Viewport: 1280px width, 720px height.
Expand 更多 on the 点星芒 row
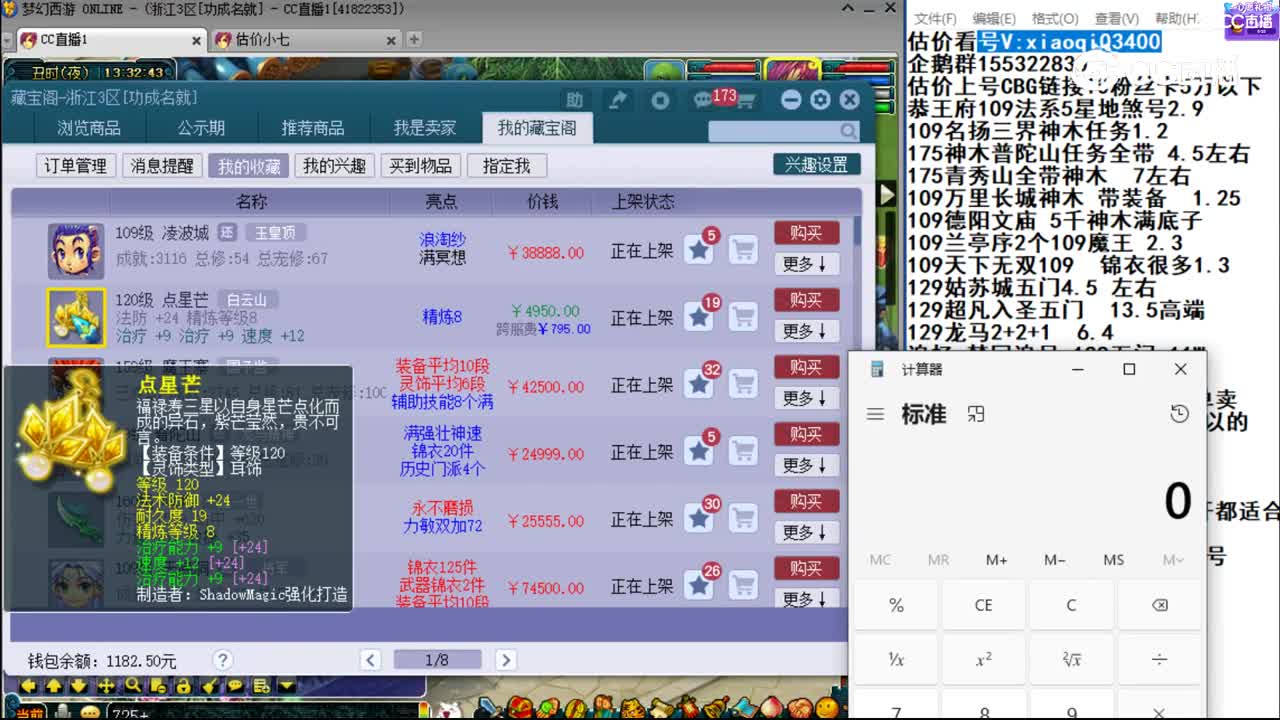(x=806, y=331)
